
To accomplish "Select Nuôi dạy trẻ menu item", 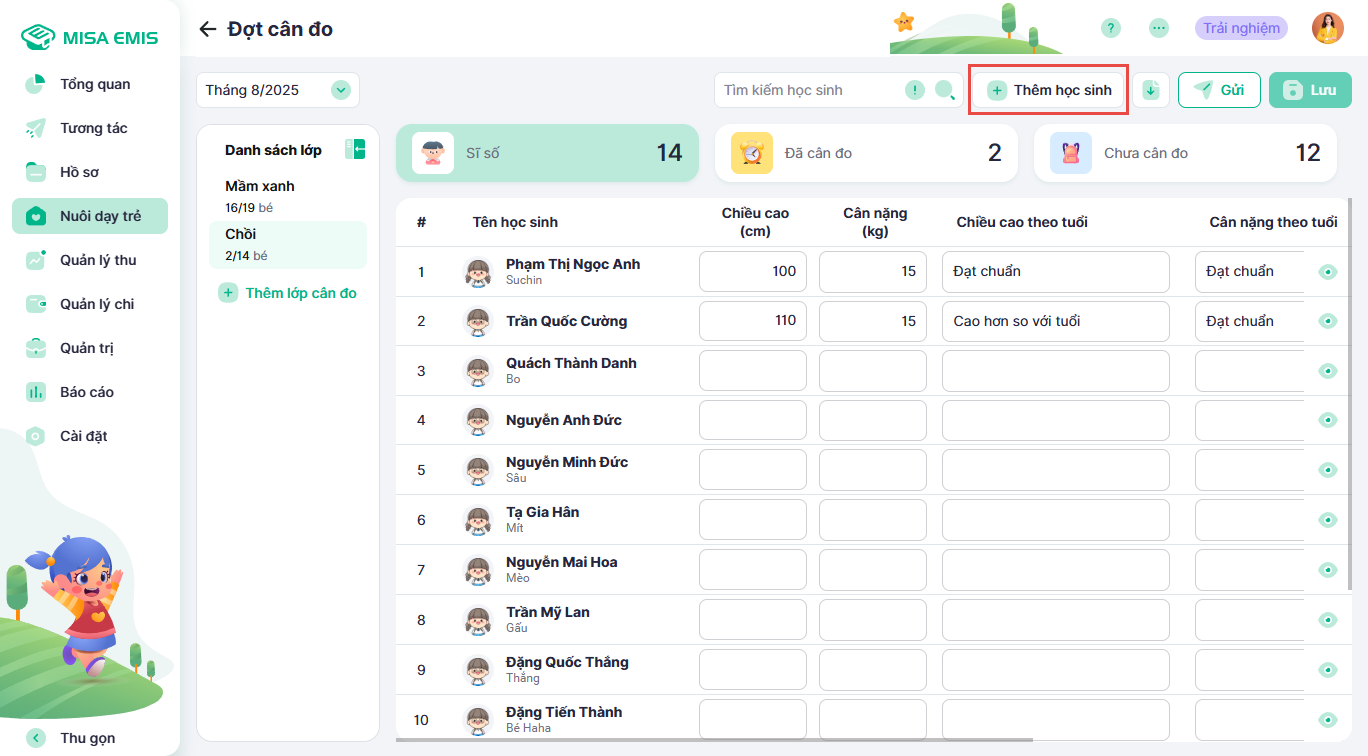I will [90, 216].
